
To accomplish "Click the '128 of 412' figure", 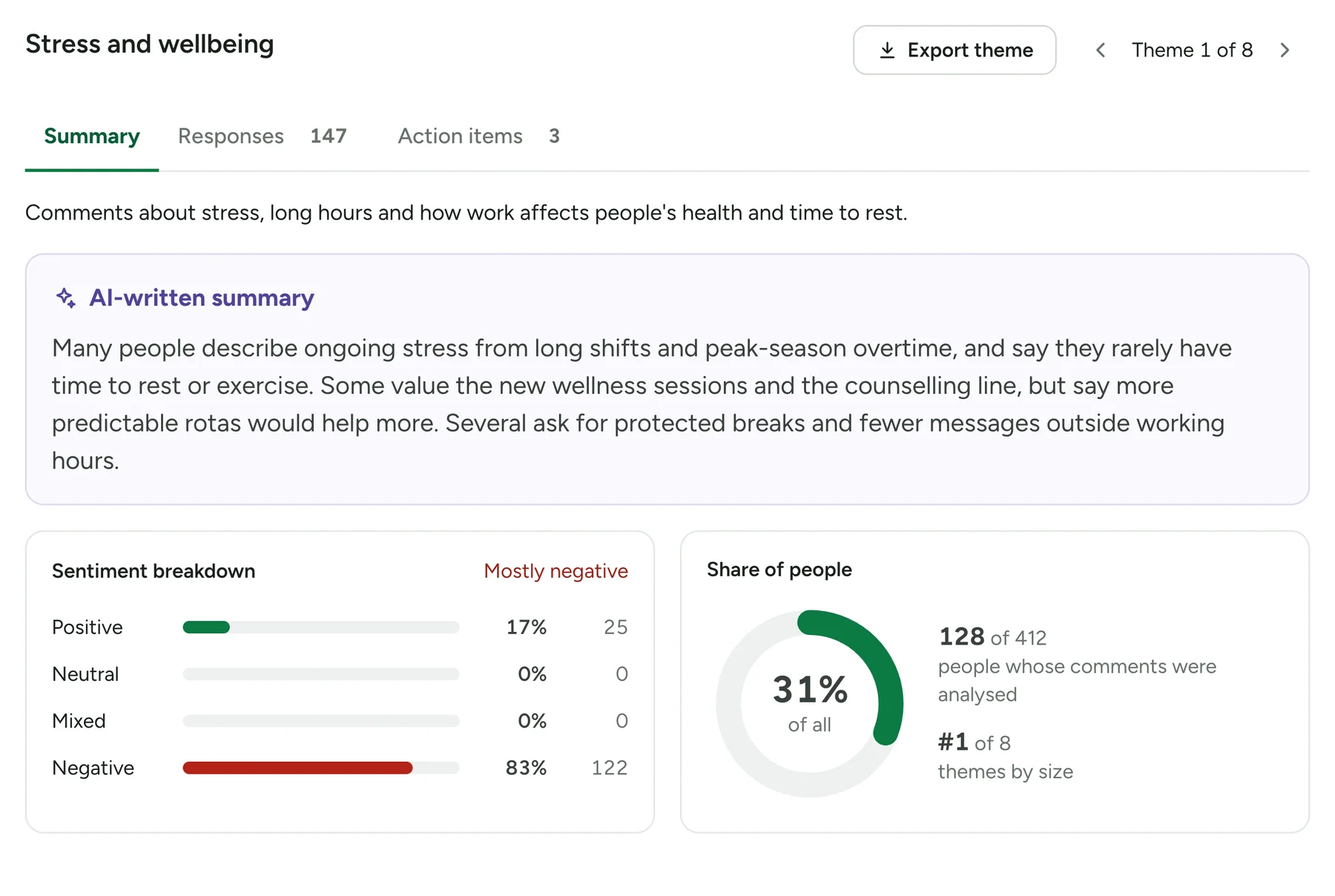I will [x=992, y=637].
